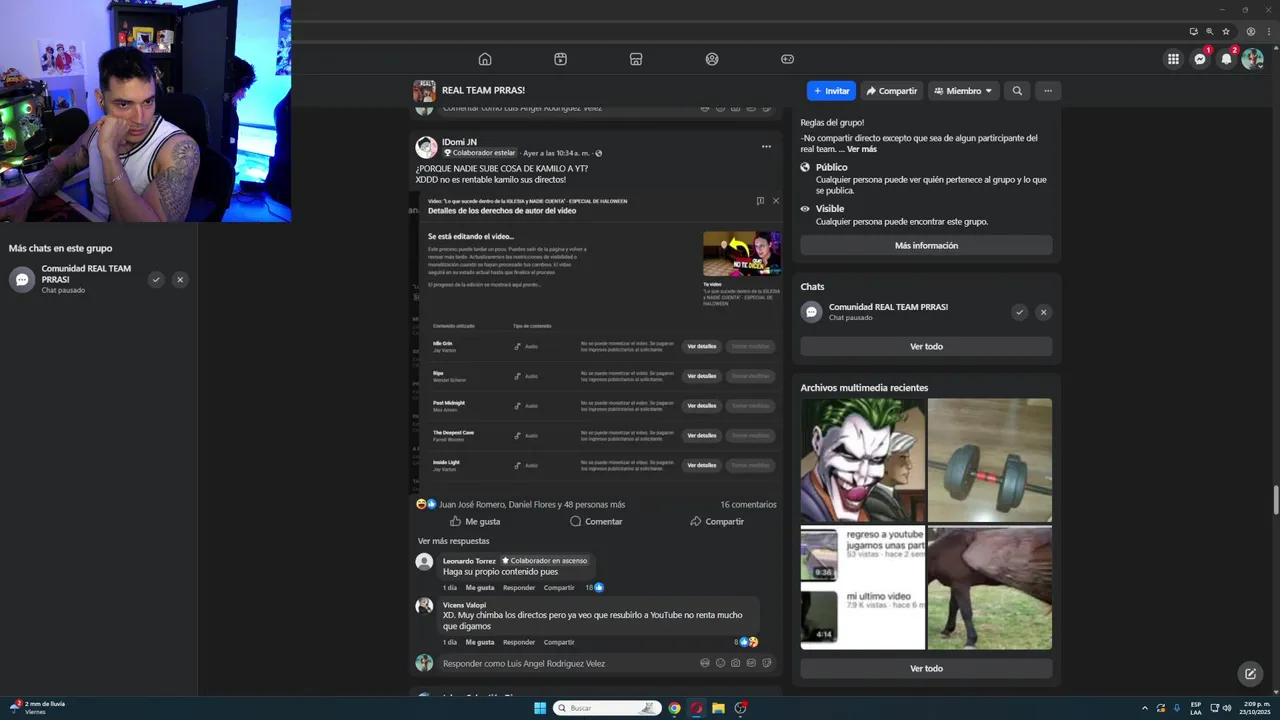Click Ver todo under Chats
This screenshot has width=1280, height=720.
pyautogui.click(x=926, y=347)
